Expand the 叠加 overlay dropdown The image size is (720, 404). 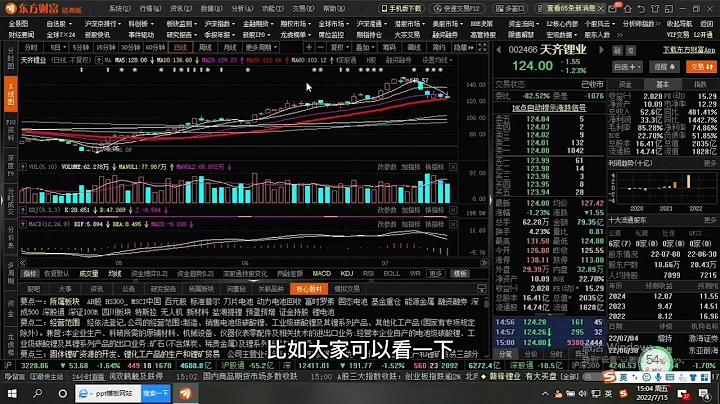tap(365, 47)
